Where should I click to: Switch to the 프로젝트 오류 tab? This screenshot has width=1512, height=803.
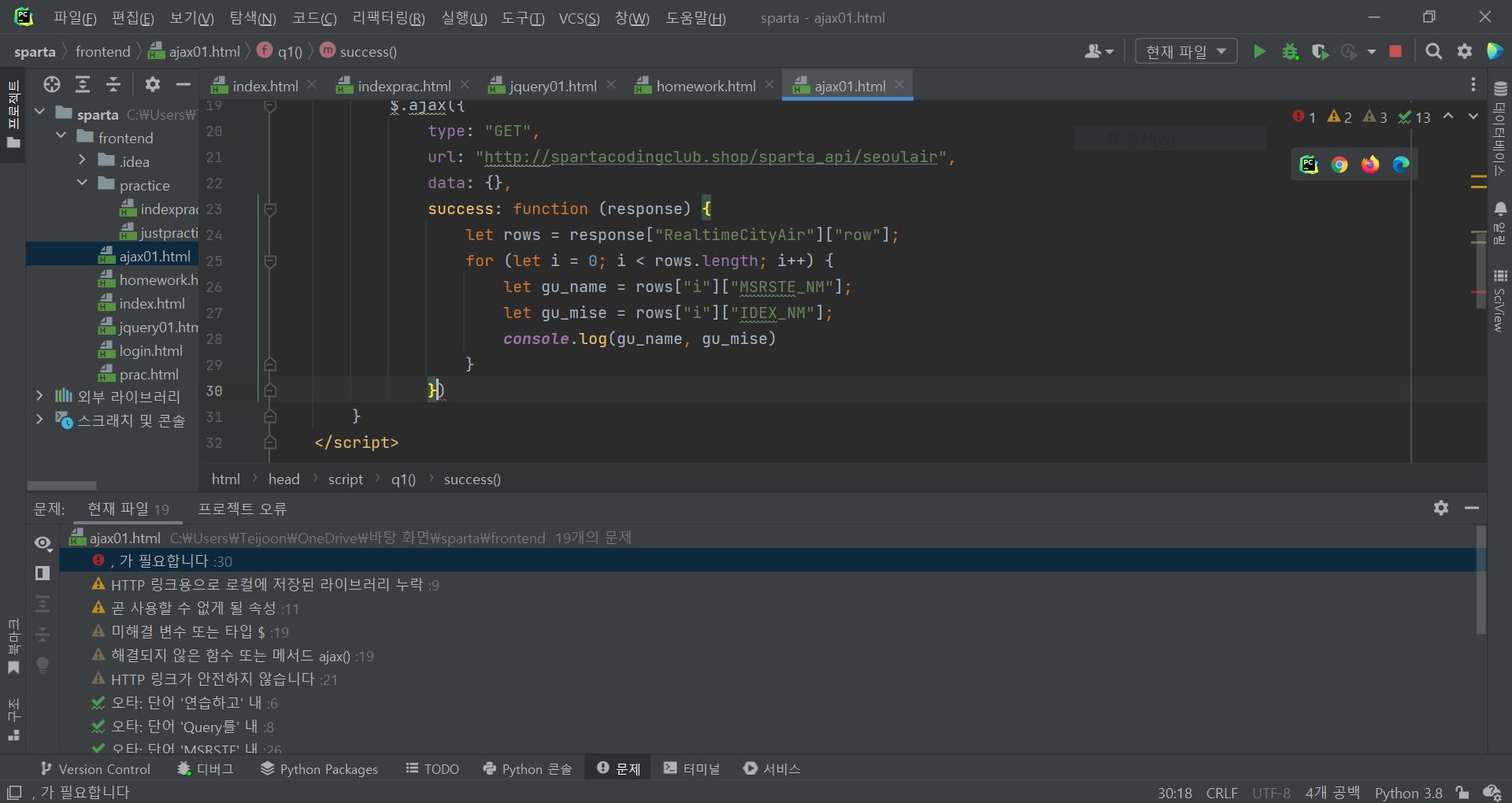(242, 509)
